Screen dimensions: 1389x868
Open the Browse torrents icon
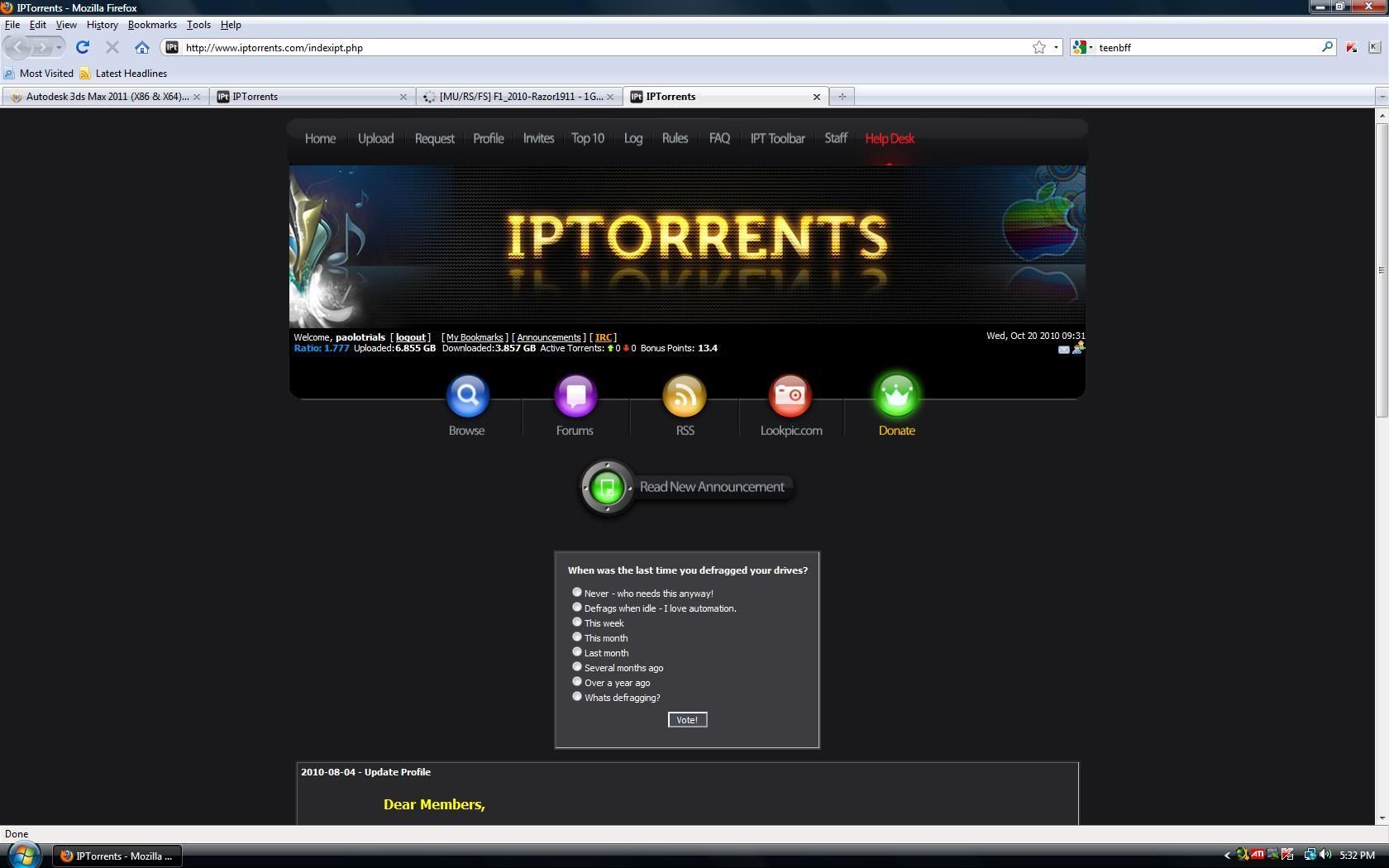click(x=468, y=396)
